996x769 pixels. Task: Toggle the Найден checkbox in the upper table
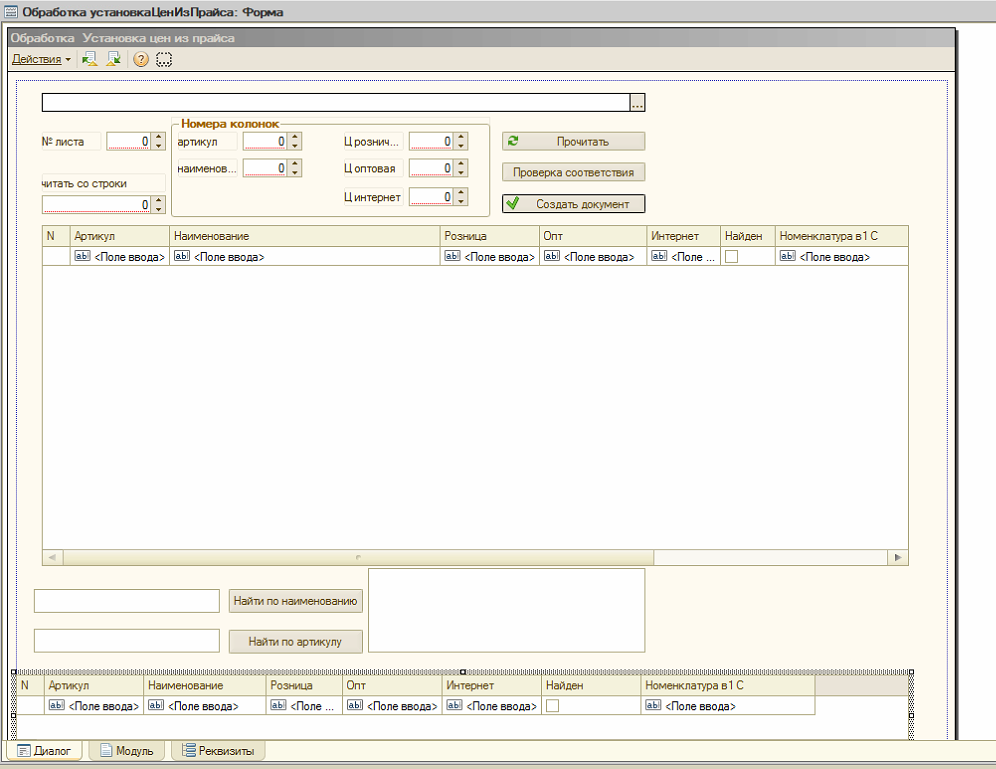[x=732, y=257]
